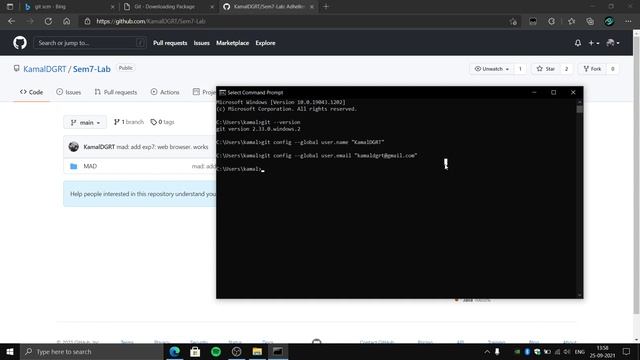This screenshot has width=640, height=360.
Task: Open the main branch selector dropdown
Action: [x=85, y=122]
